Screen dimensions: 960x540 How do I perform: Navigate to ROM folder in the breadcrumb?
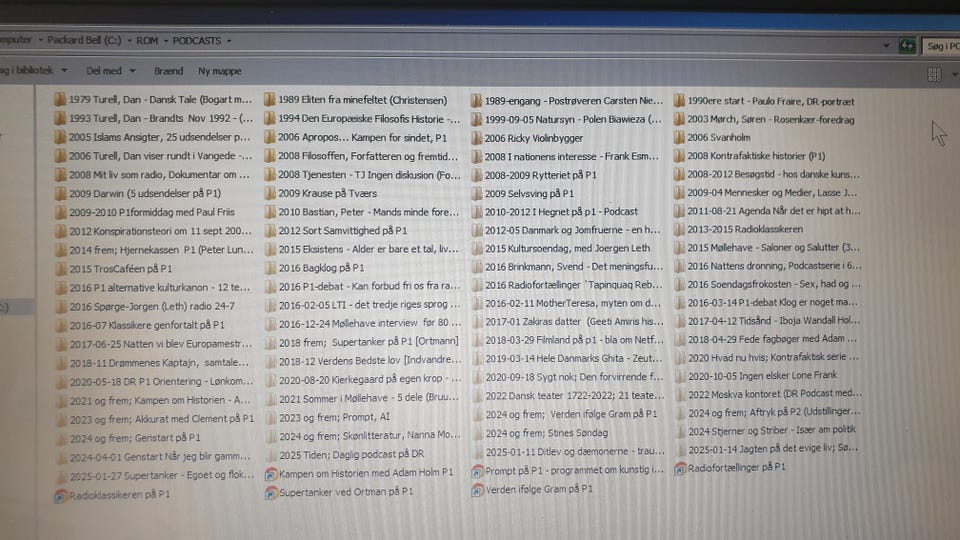pos(147,40)
